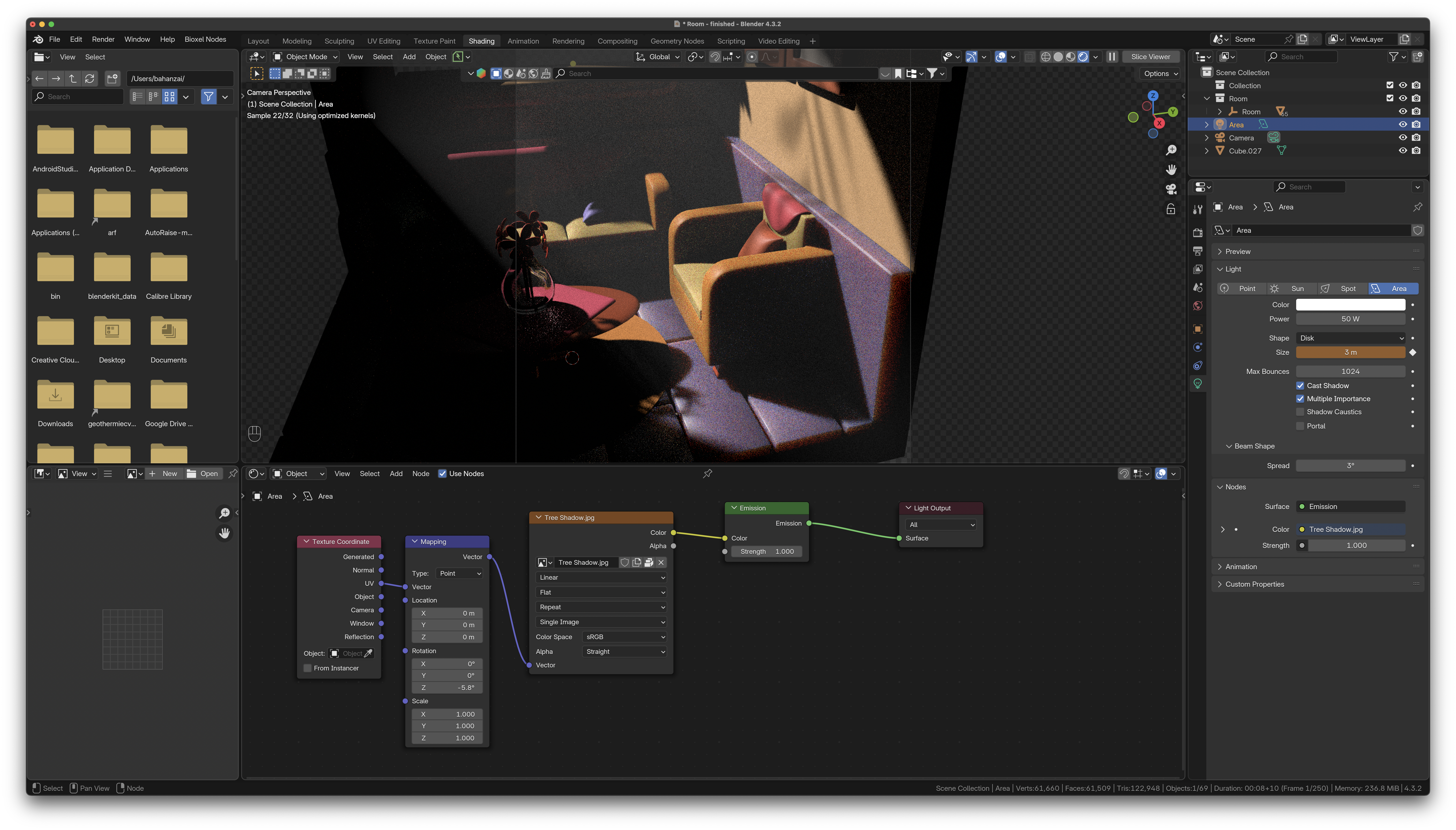Open the Linear interpolation dropdown
This screenshot has width=1456, height=830.
tap(602, 577)
